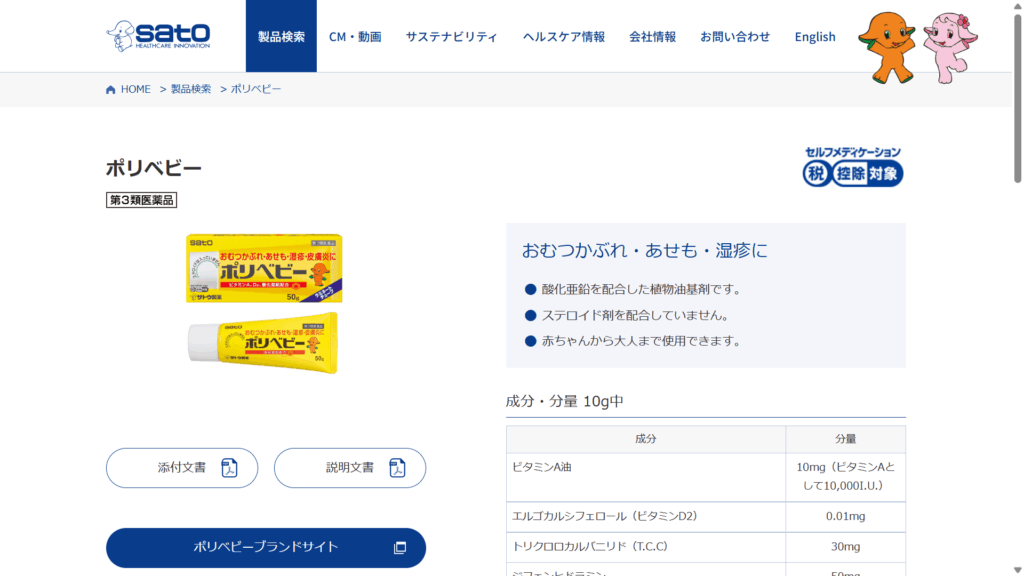1024x576 pixels.
Task: Open the 製品検索 navigation tab
Action: [x=281, y=36]
